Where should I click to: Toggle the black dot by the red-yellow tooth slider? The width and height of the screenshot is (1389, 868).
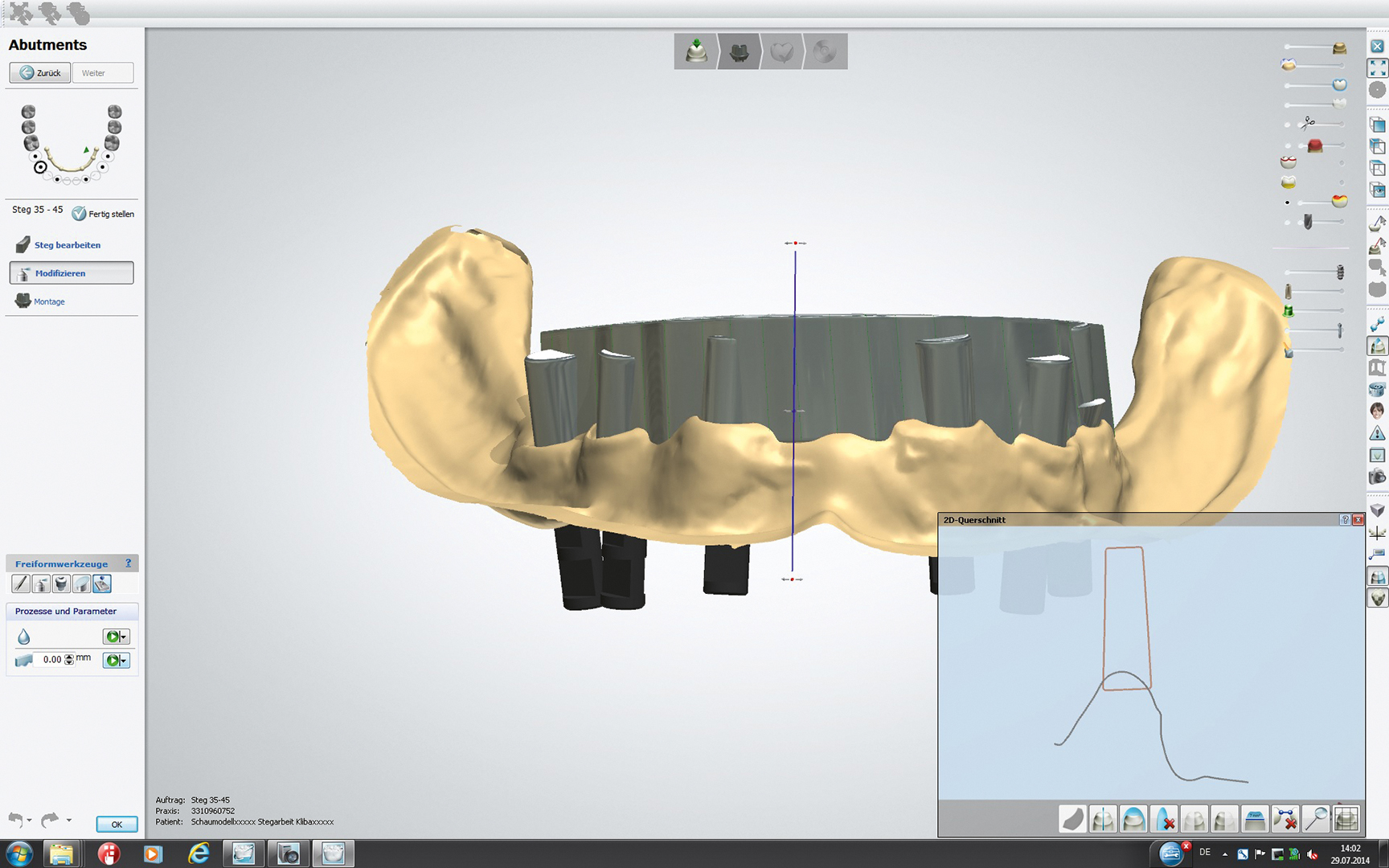tap(1288, 203)
